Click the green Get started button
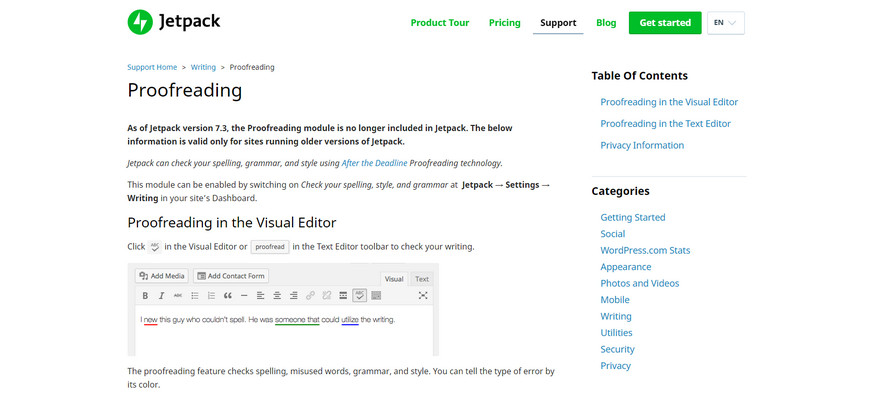The image size is (870, 394). pos(665,23)
